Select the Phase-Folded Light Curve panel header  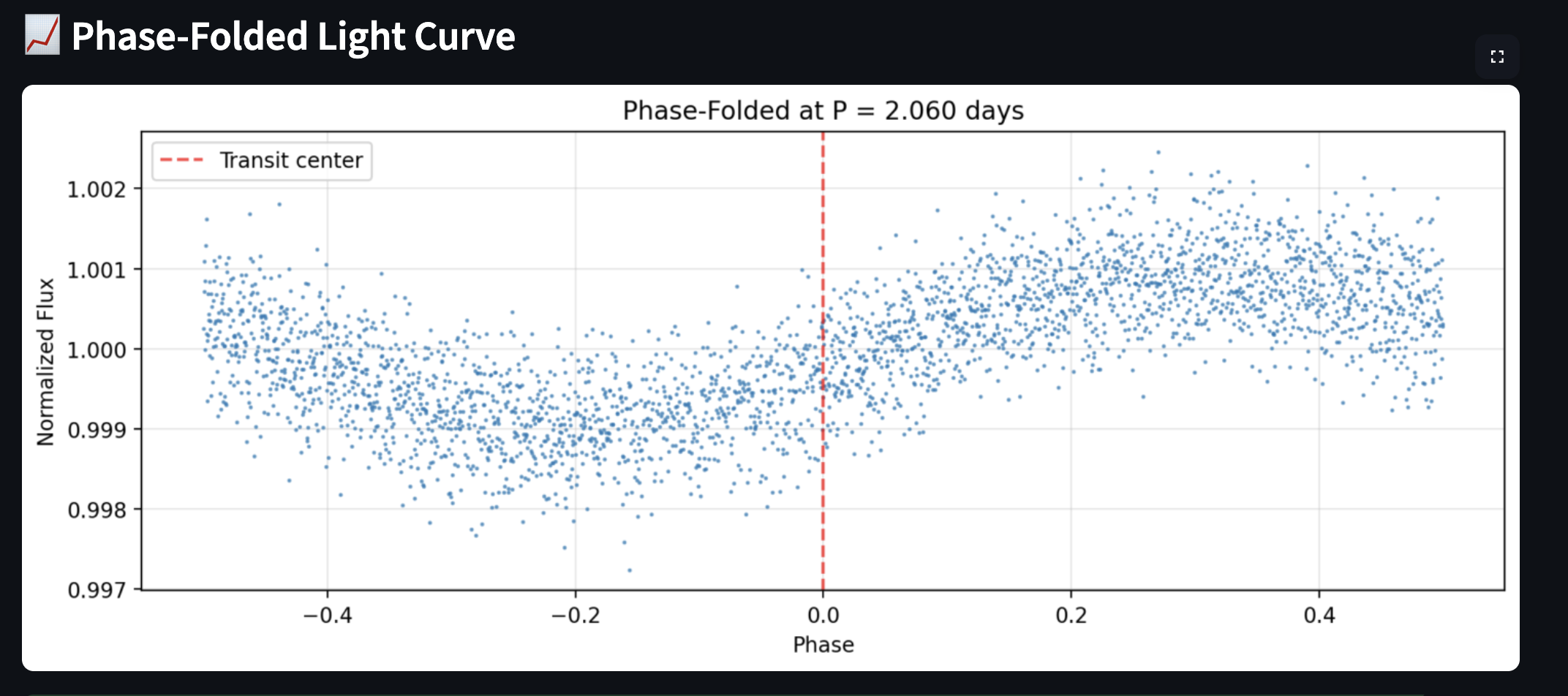293,36
